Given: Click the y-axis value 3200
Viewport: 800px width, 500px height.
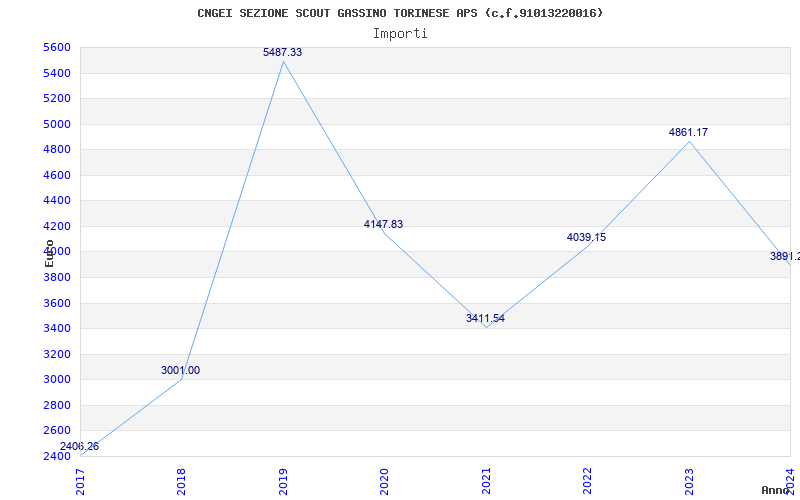Looking at the screenshot, I should point(57,355).
